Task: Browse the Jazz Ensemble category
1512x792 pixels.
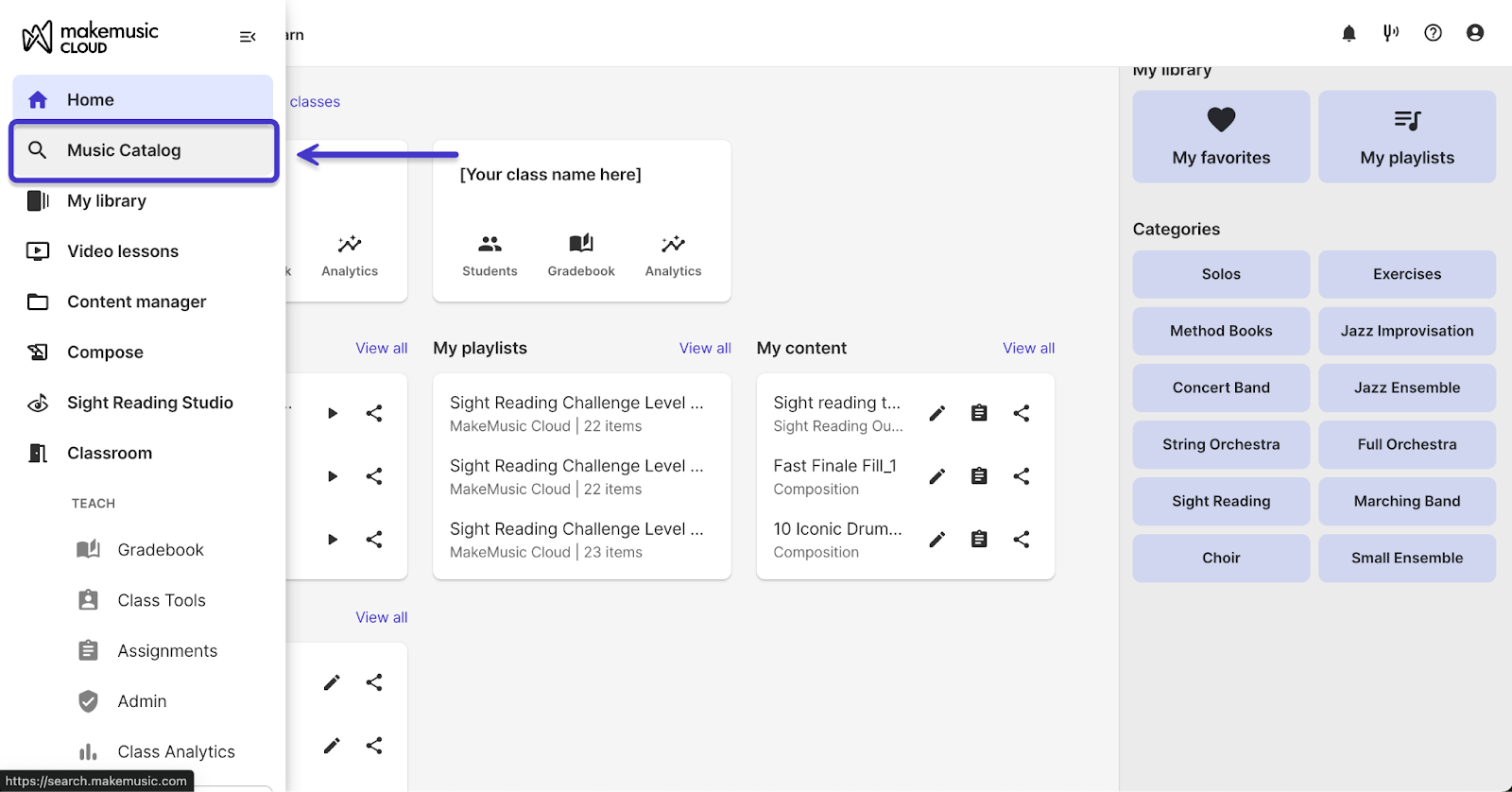Action: point(1407,387)
